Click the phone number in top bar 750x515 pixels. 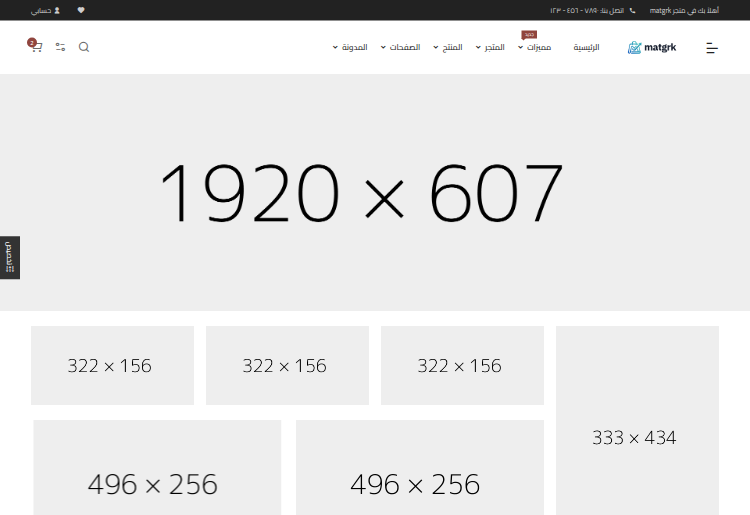[587, 11]
